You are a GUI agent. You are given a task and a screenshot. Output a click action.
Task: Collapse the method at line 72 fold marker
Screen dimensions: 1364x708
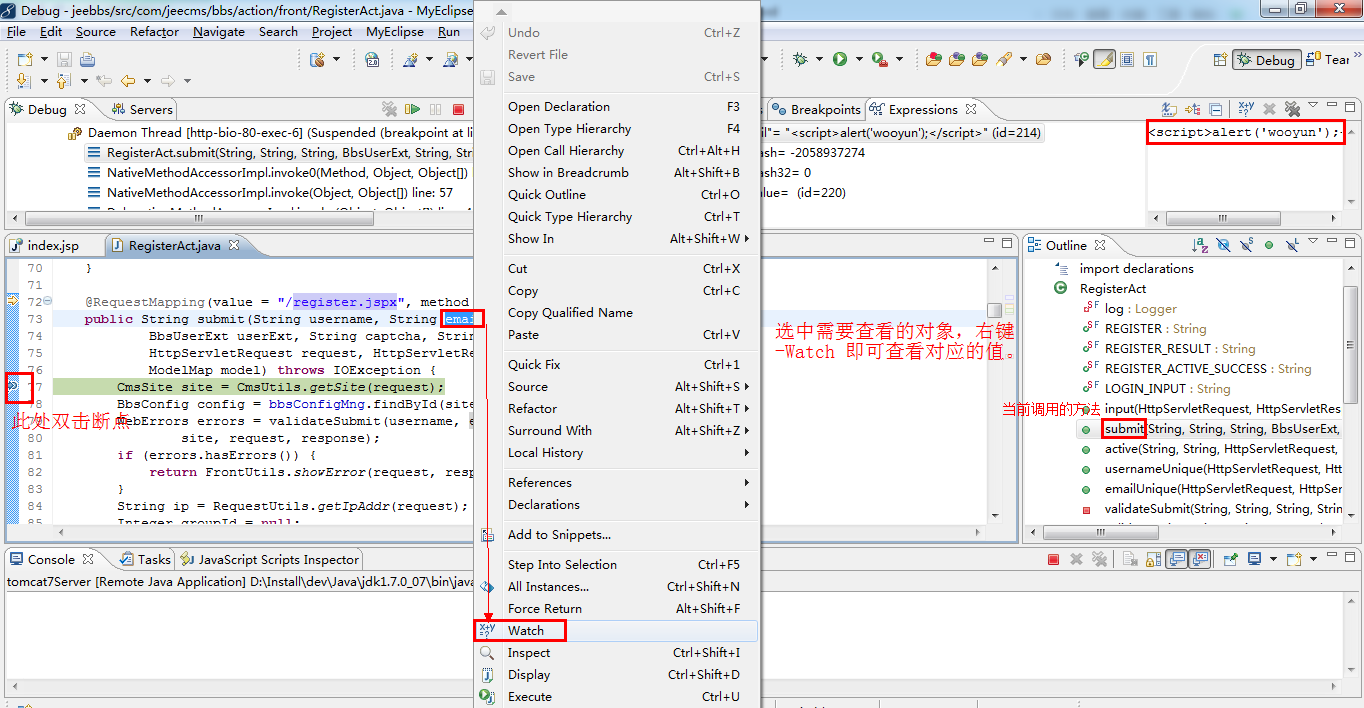pyautogui.click(x=49, y=301)
